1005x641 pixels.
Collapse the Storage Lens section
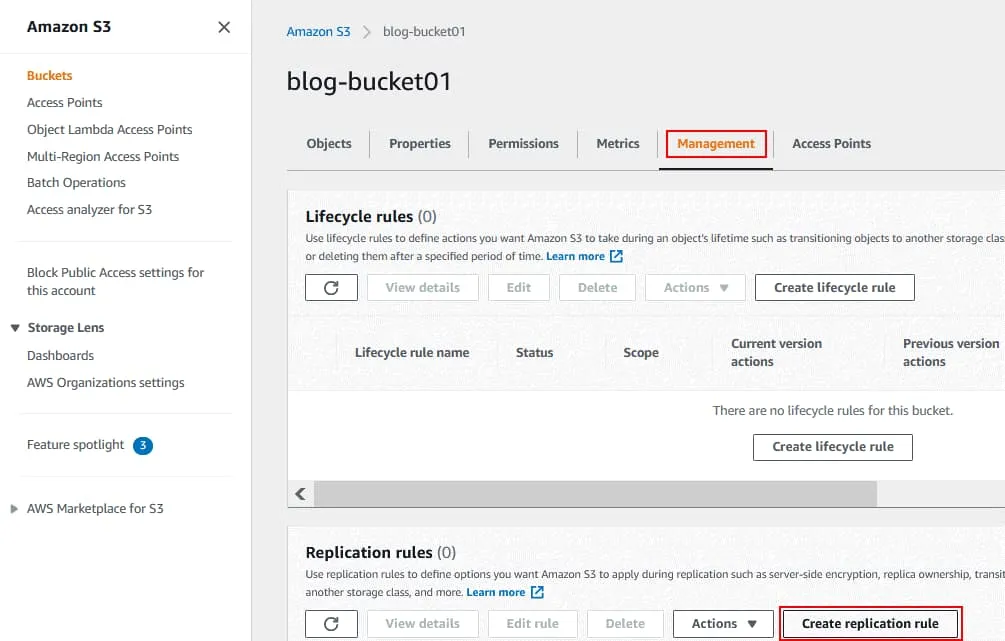tap(15, 328)
